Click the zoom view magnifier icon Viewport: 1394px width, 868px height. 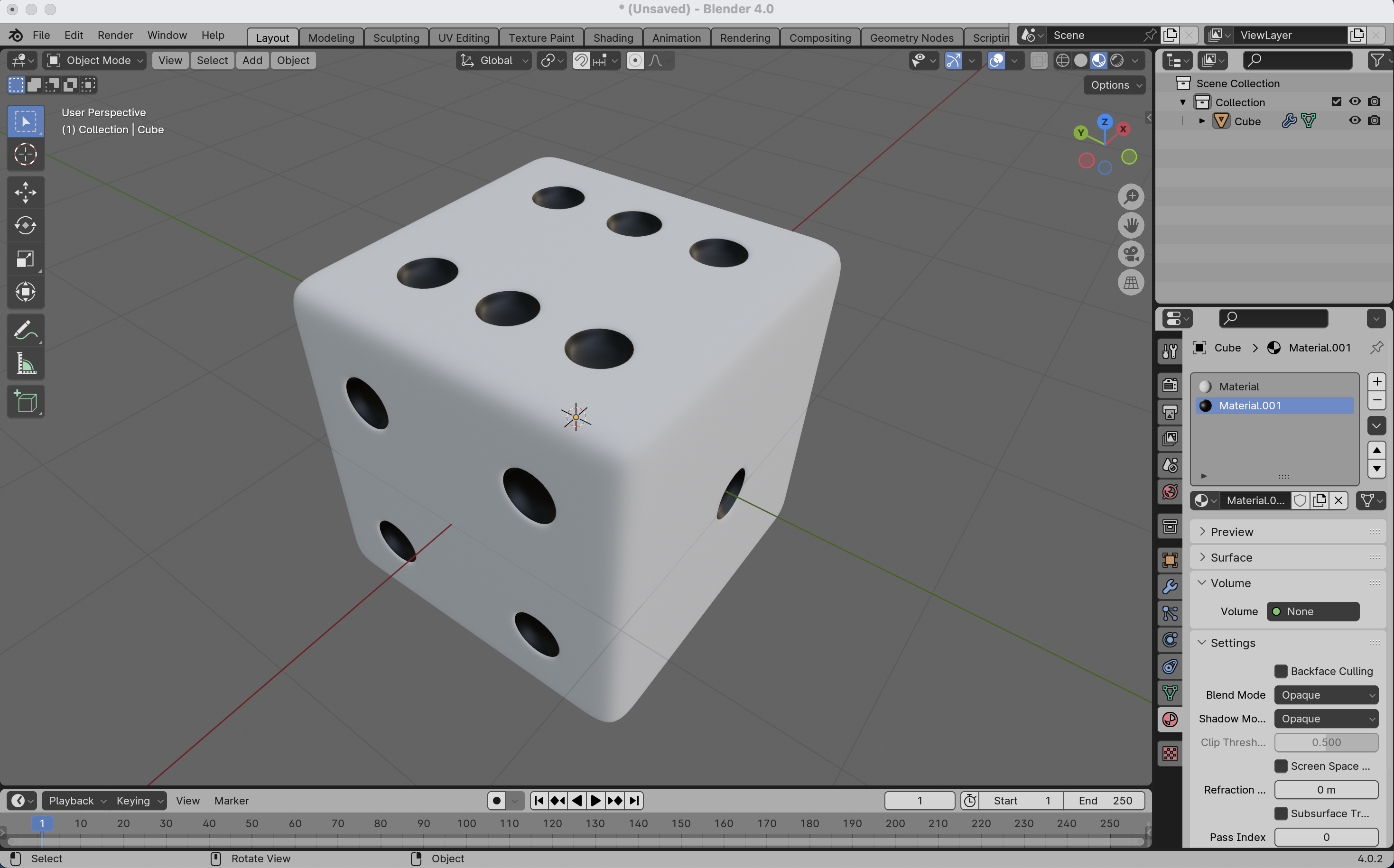pyautogui.click(x=1131, y=197)
